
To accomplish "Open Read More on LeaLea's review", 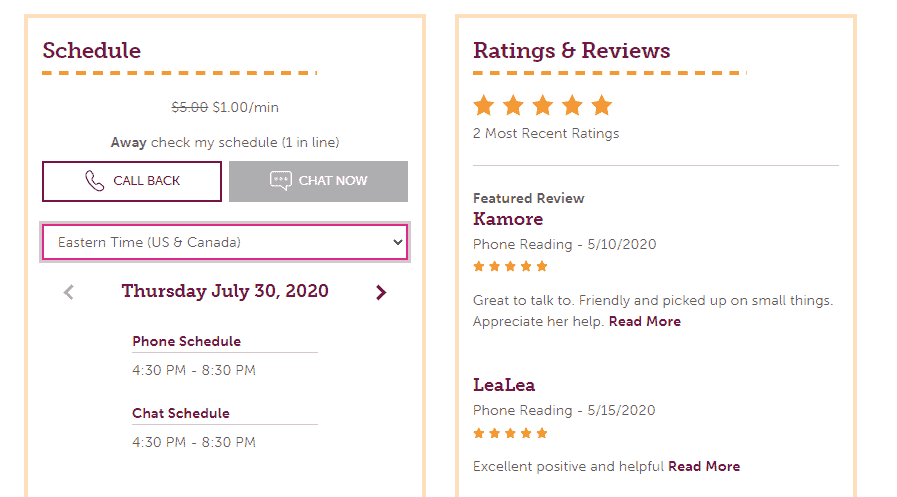I will pyautogui.click(x=704, y=466).
